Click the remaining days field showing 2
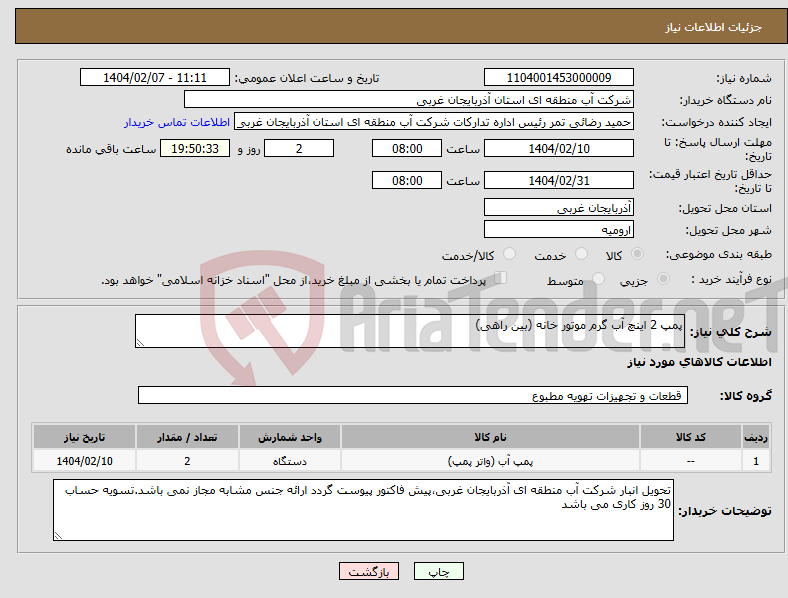Viewport: 788px width, 598px height. [x=299, y=148]
